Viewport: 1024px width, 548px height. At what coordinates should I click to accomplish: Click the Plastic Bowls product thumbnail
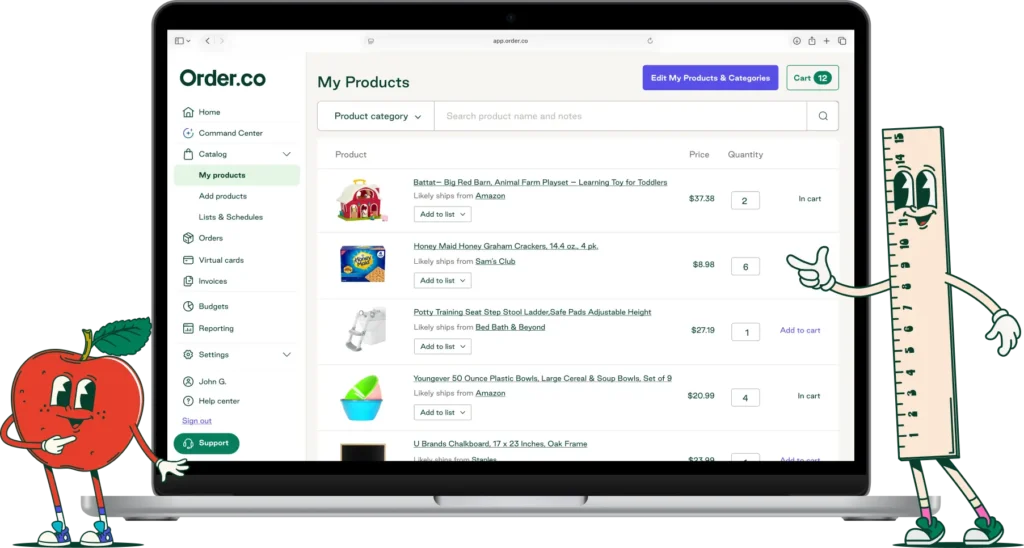click(x=361, y=397)
